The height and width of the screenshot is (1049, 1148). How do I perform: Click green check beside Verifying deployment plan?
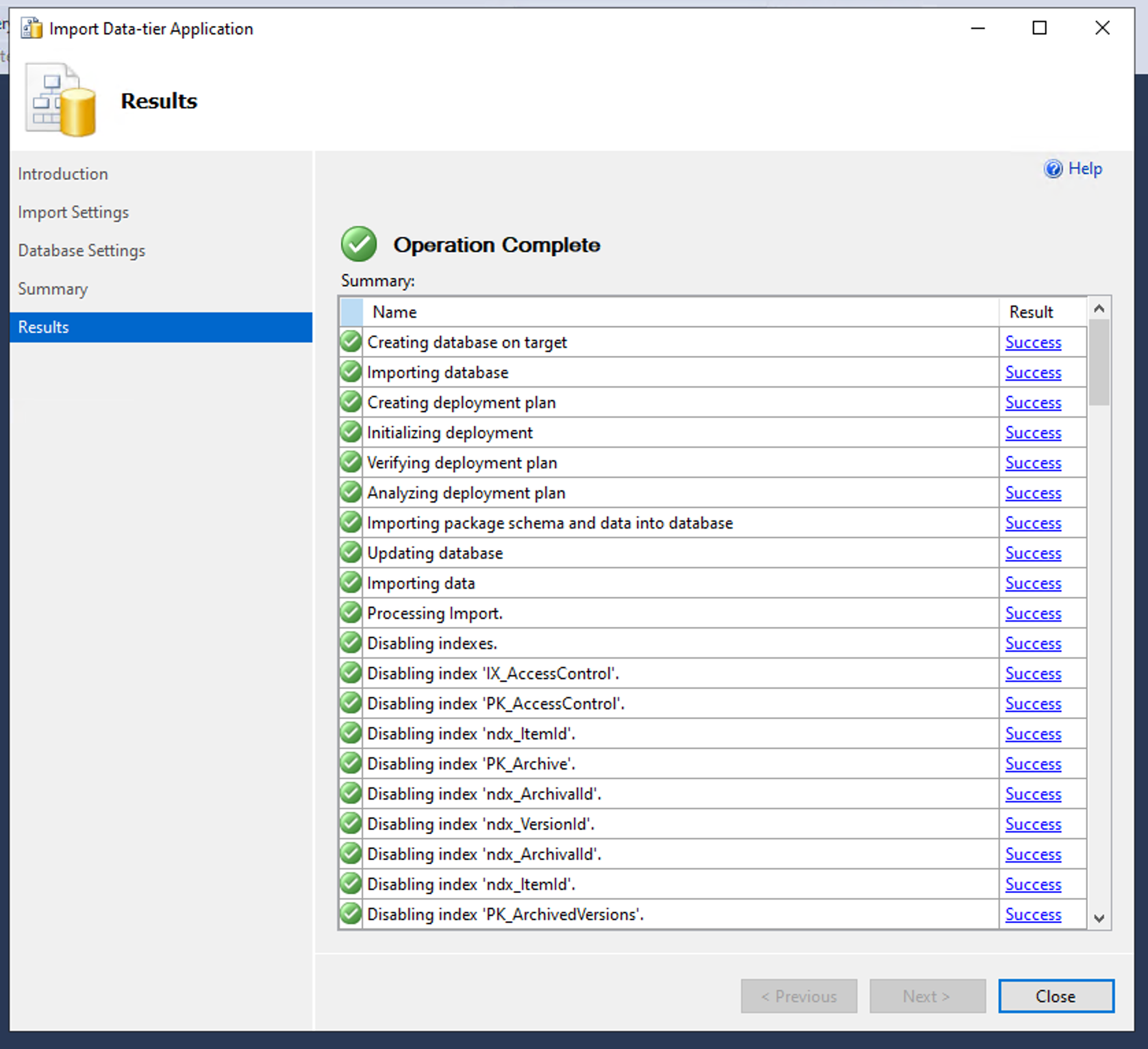pos(351,462)
